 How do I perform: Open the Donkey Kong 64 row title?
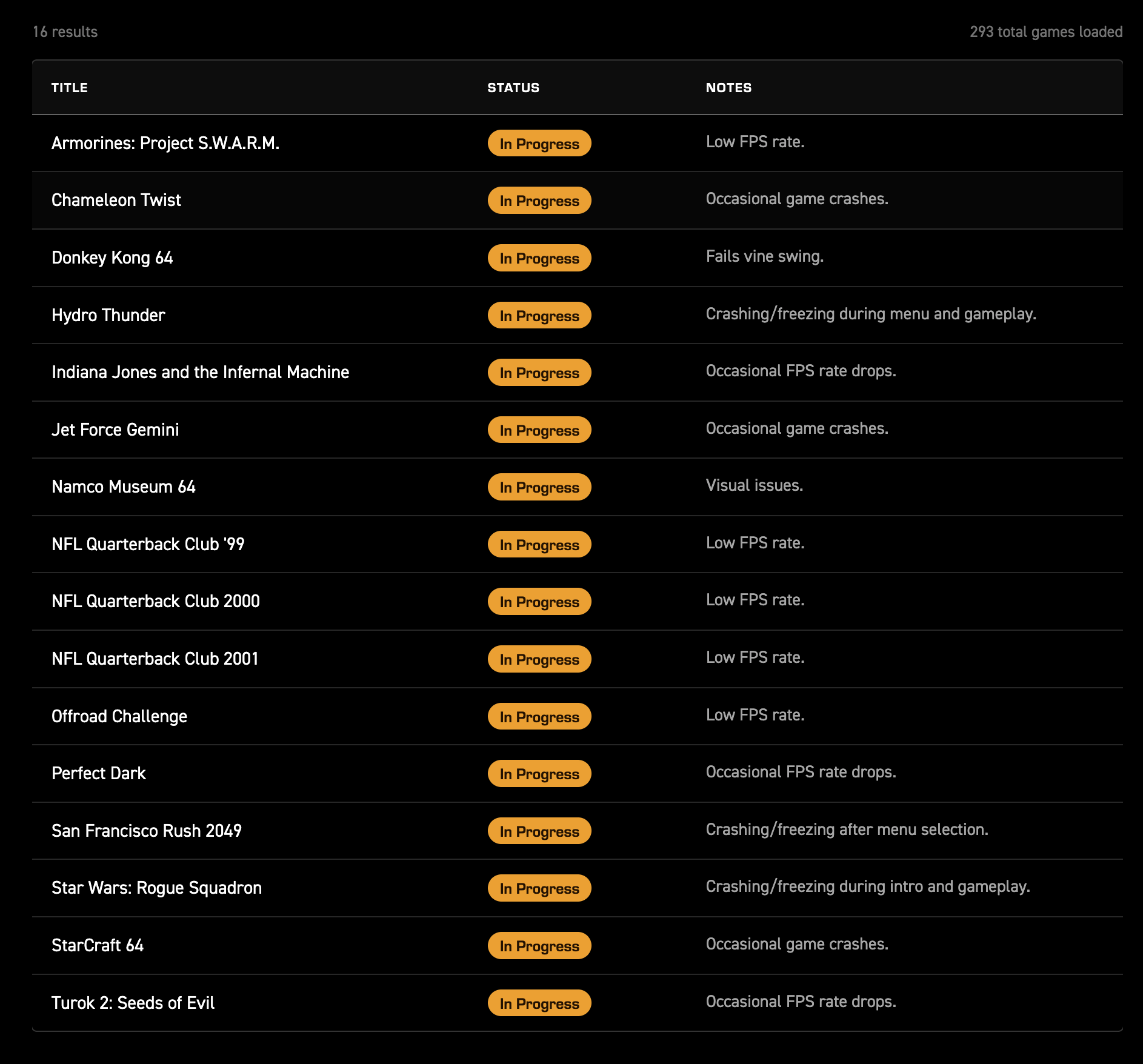coord(112,258)
